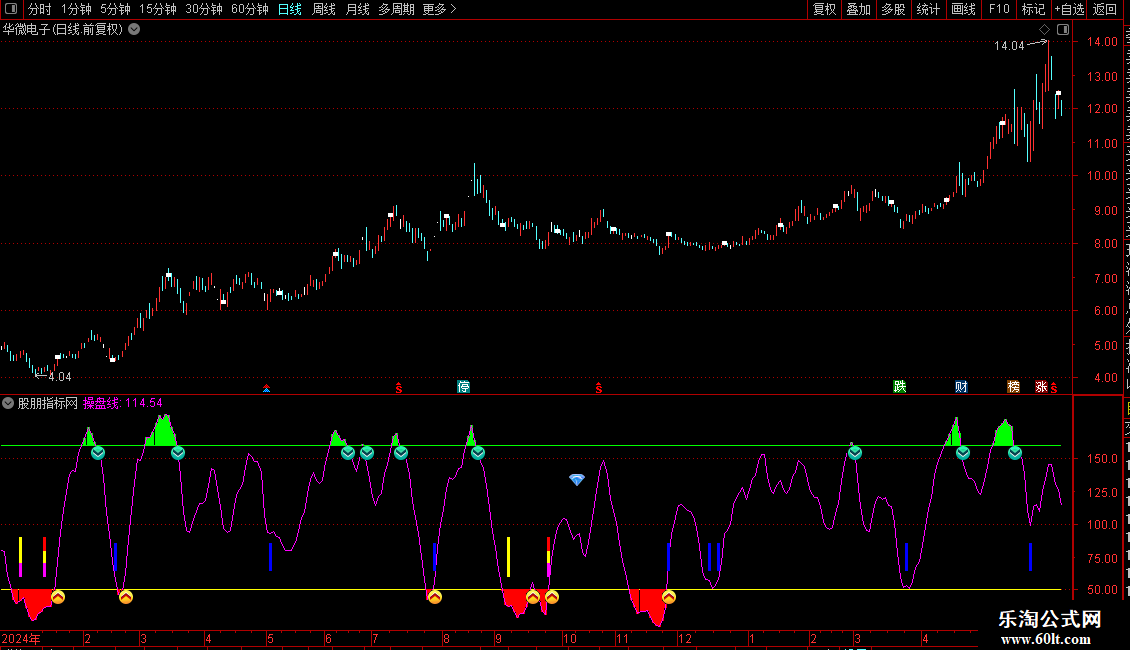Select the 60分钟 period tab
The height and width of the screenshot is (650, 1130).
(x=250, y=9)
